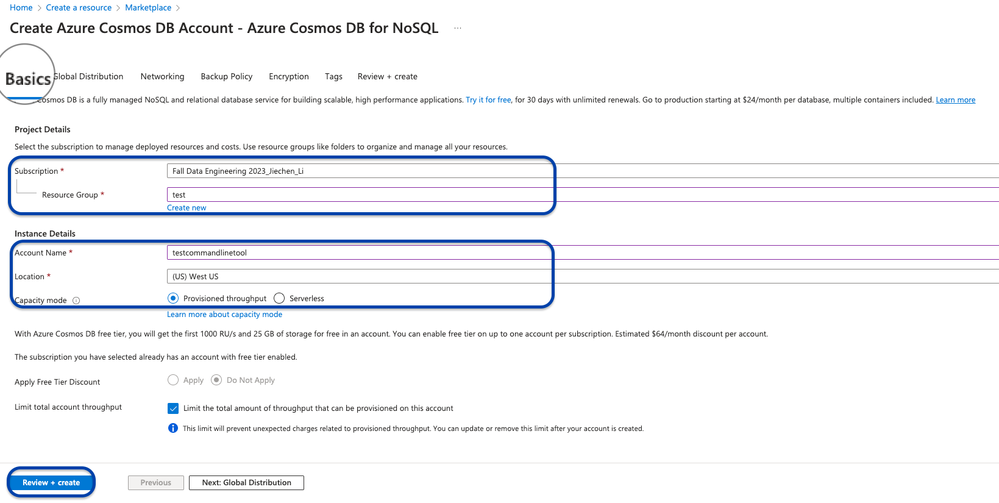Open the Location dropdown
Viewport: 999px width, 503px height.
(x=582, y=277)
